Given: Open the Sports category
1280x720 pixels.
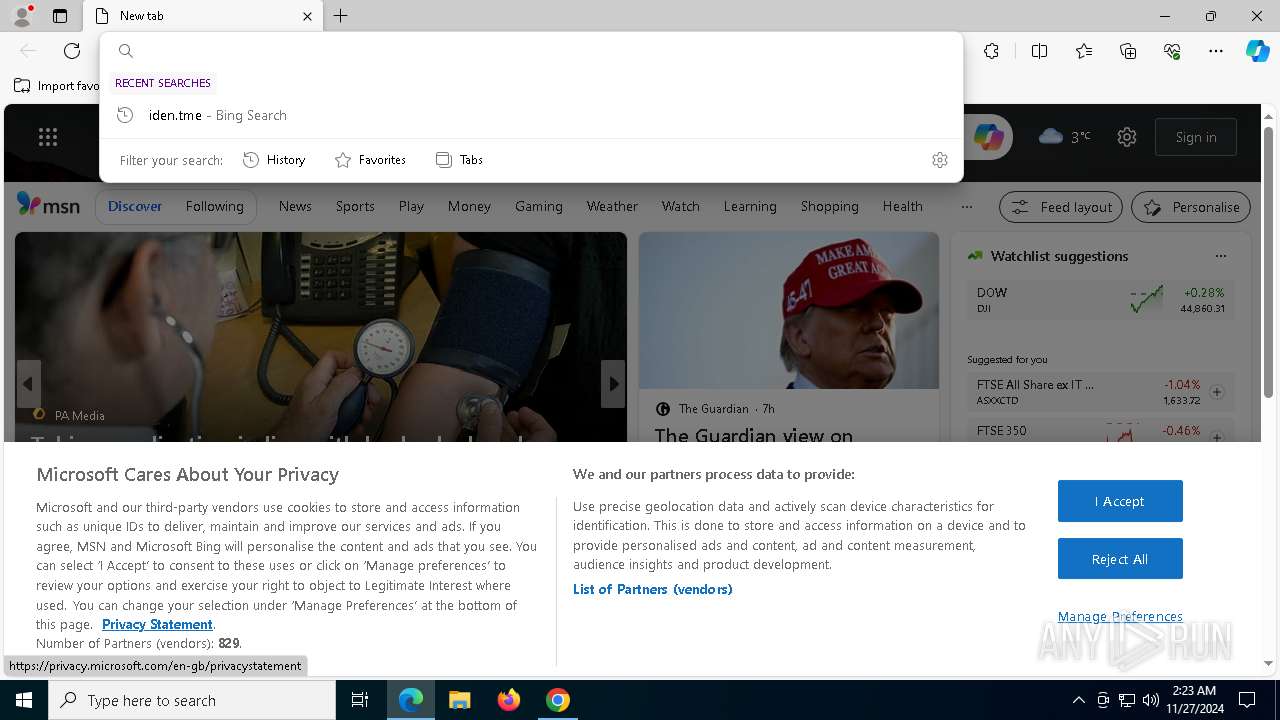Looking at the screenshot, I should [x=355, y=206].
